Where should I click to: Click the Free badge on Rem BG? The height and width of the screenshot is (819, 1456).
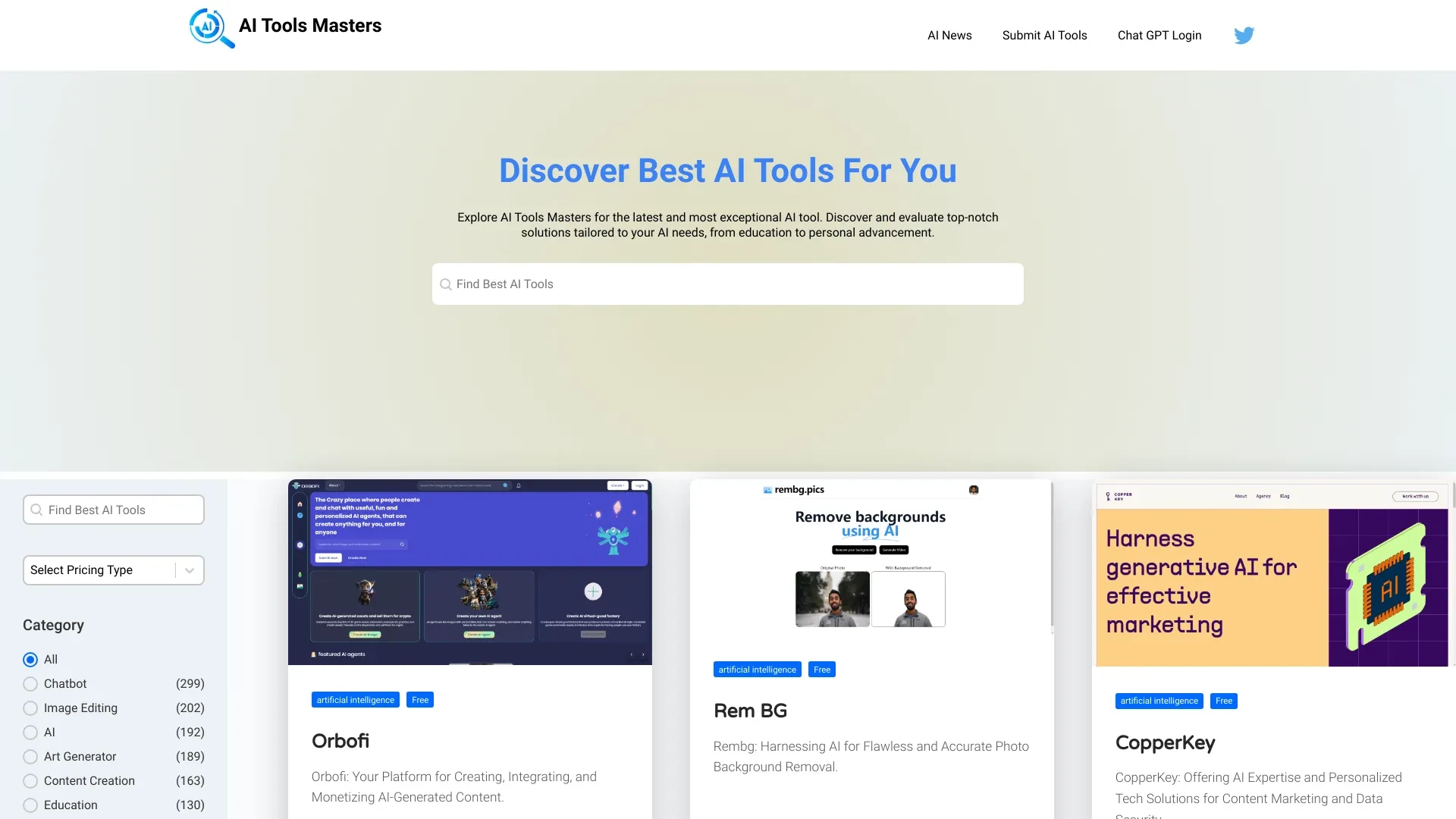(822, 669)
